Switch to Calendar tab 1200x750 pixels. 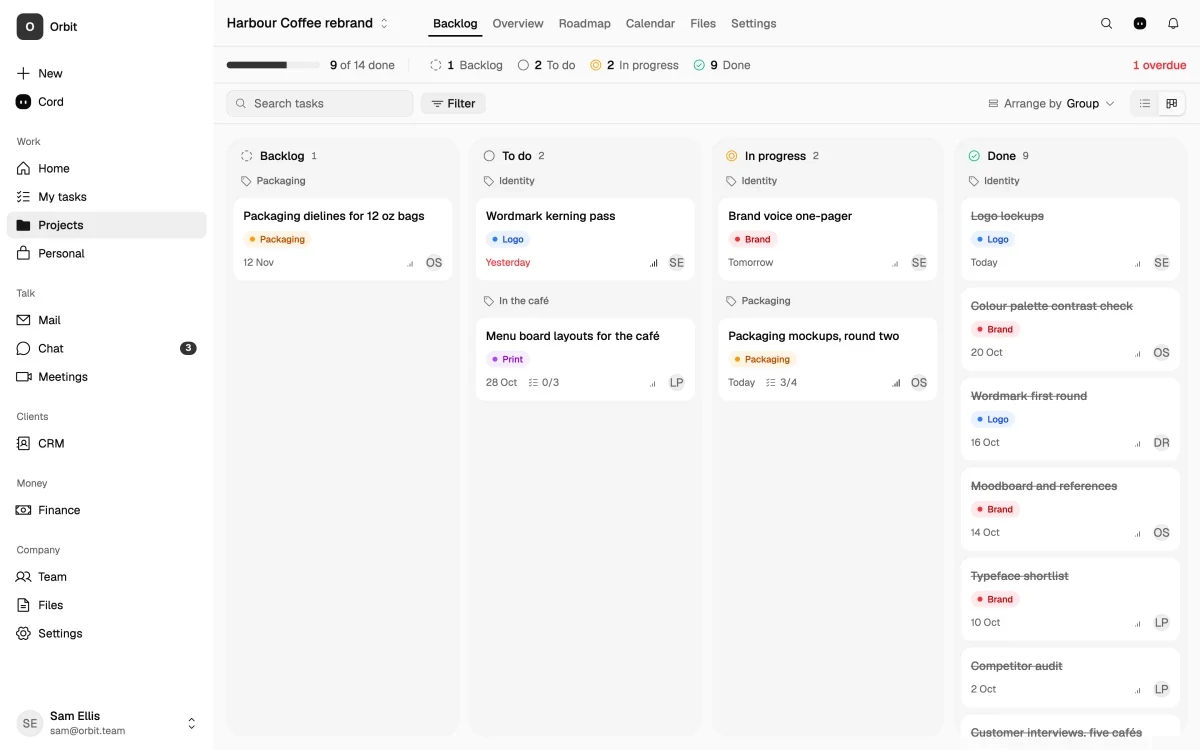click(650, 23)
